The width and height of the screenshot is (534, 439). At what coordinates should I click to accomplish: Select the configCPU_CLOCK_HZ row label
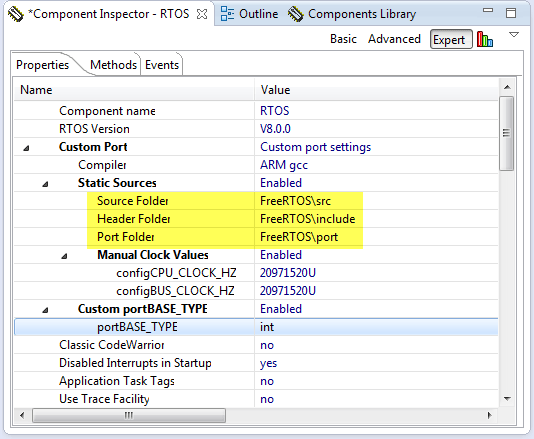[x=176, y=273]
